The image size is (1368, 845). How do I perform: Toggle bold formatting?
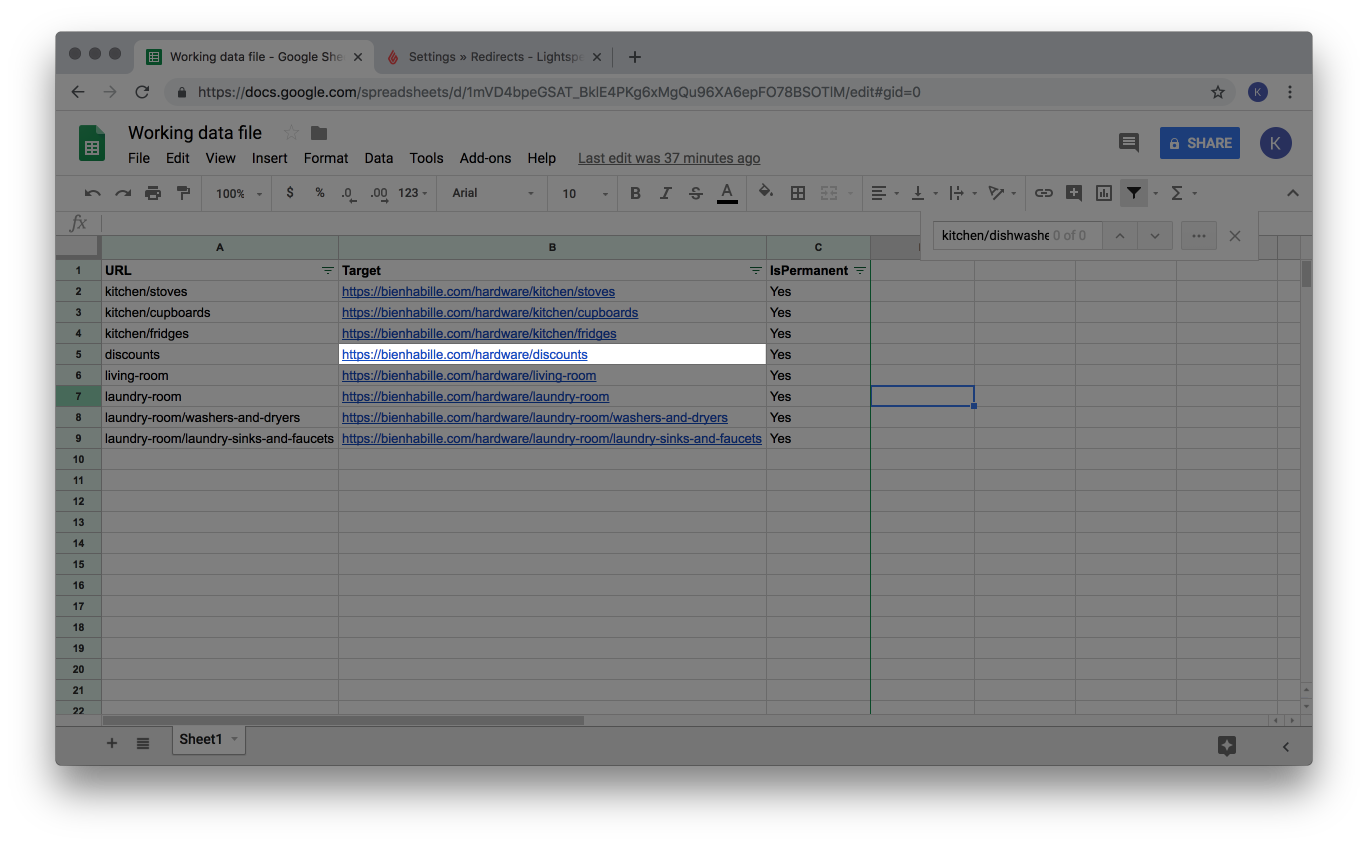coord(635,193)
